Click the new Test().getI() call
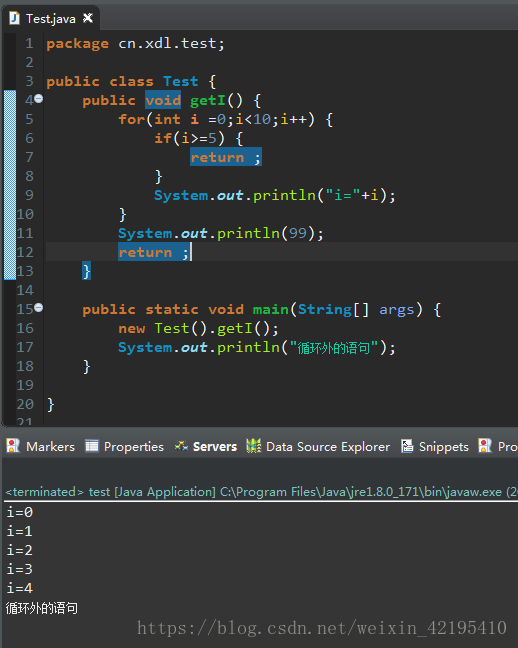Screen dimensions: 518x648 (198, 329)
